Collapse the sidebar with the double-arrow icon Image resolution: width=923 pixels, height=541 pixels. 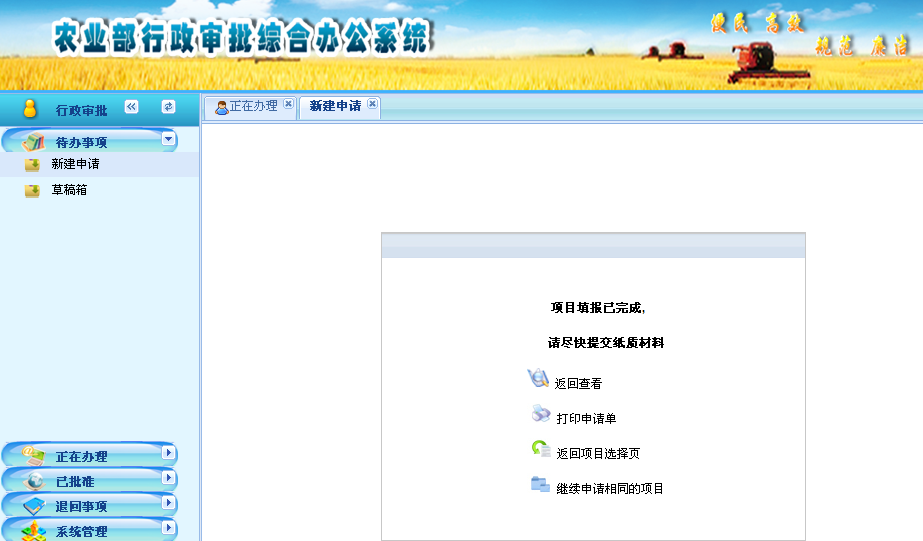[131, 107]
